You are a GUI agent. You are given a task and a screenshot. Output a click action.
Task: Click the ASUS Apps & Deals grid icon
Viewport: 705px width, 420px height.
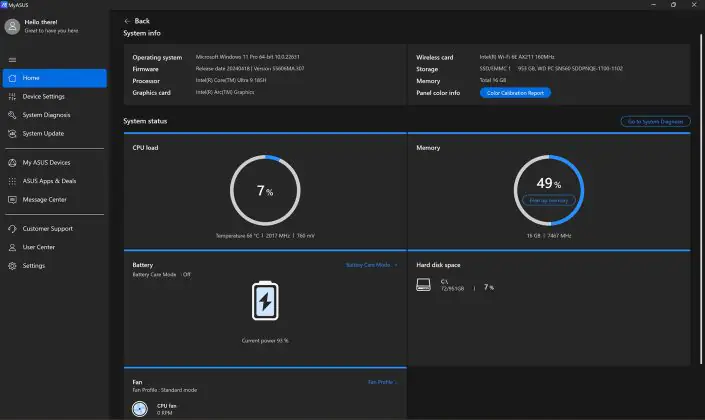tap(12, 181)
